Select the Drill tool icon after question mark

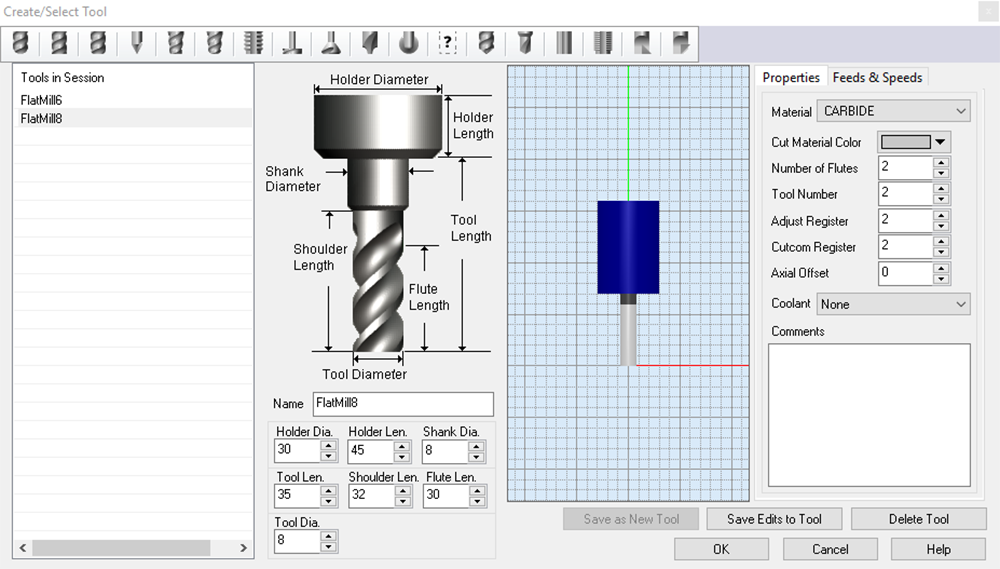487,43
